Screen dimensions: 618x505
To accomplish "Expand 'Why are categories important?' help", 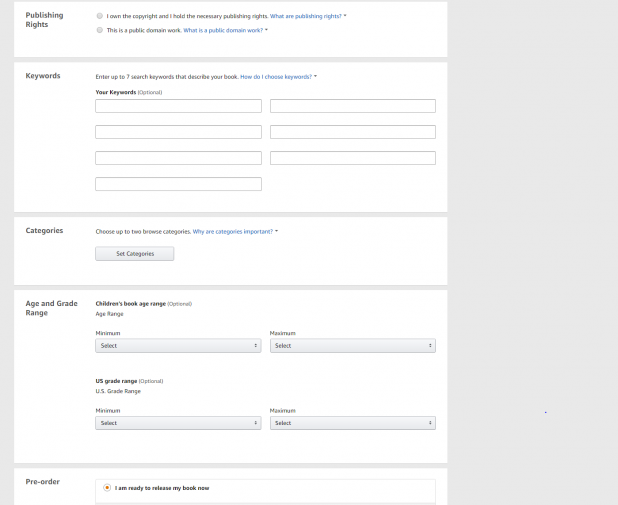I will (x=233, y=231).
